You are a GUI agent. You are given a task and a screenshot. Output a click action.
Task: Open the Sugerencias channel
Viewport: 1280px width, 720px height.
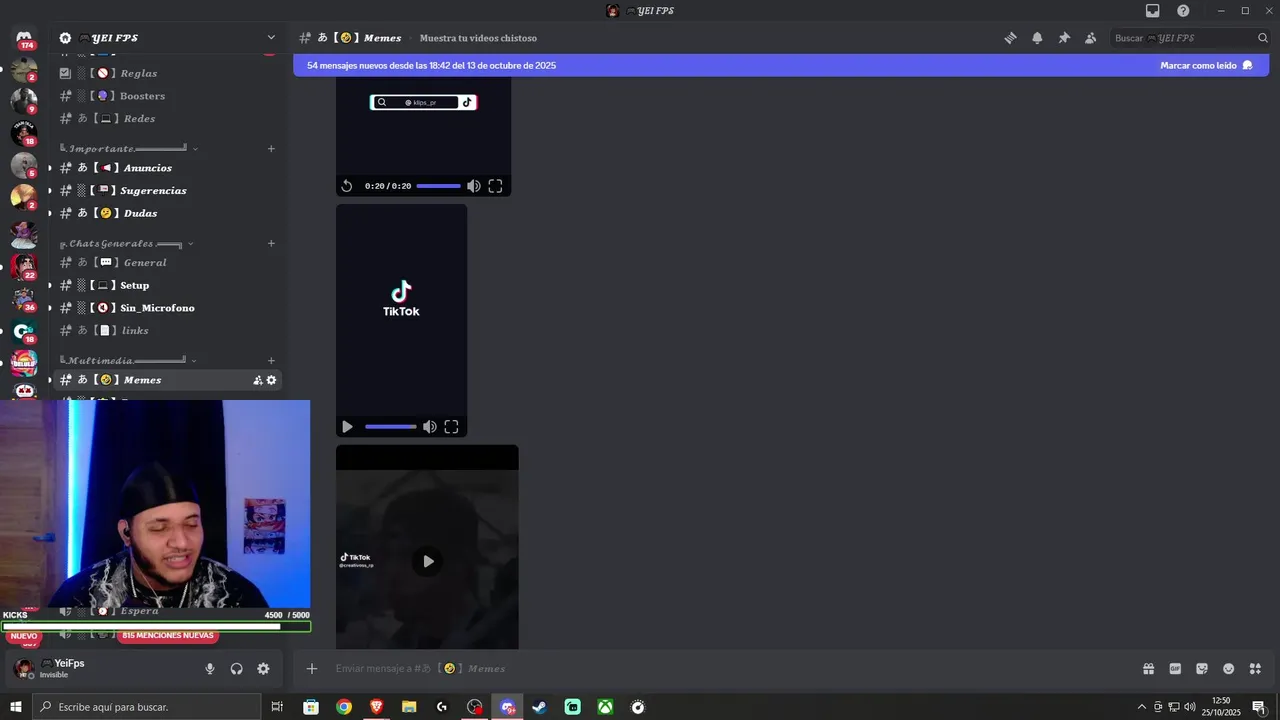pyautogui.click(x=168, y=190)
